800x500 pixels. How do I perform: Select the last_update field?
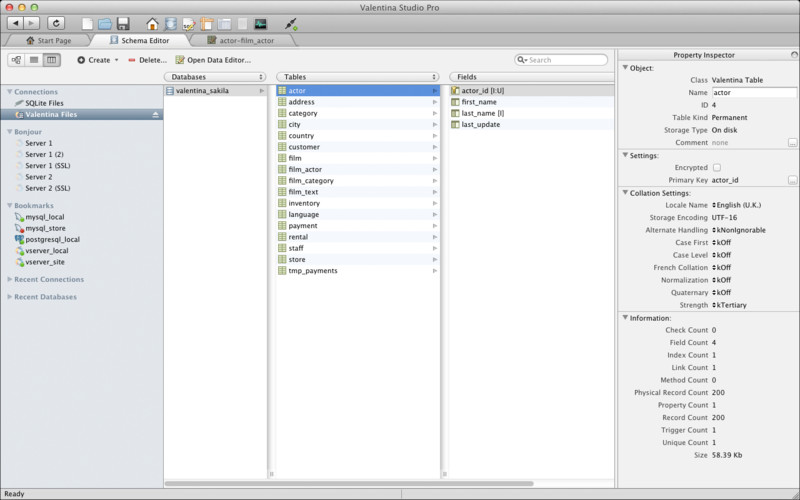(x=532, y=124)
